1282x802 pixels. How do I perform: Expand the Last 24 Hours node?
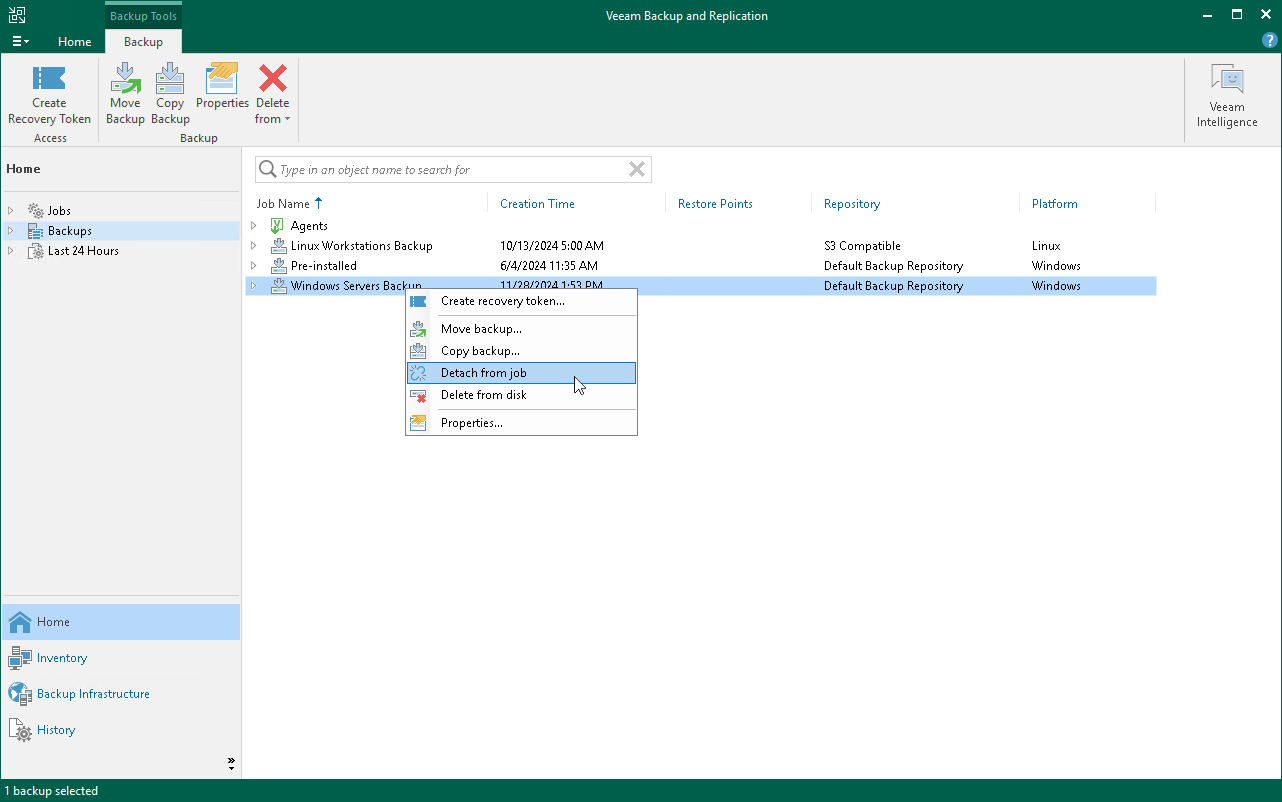point(11,251)
